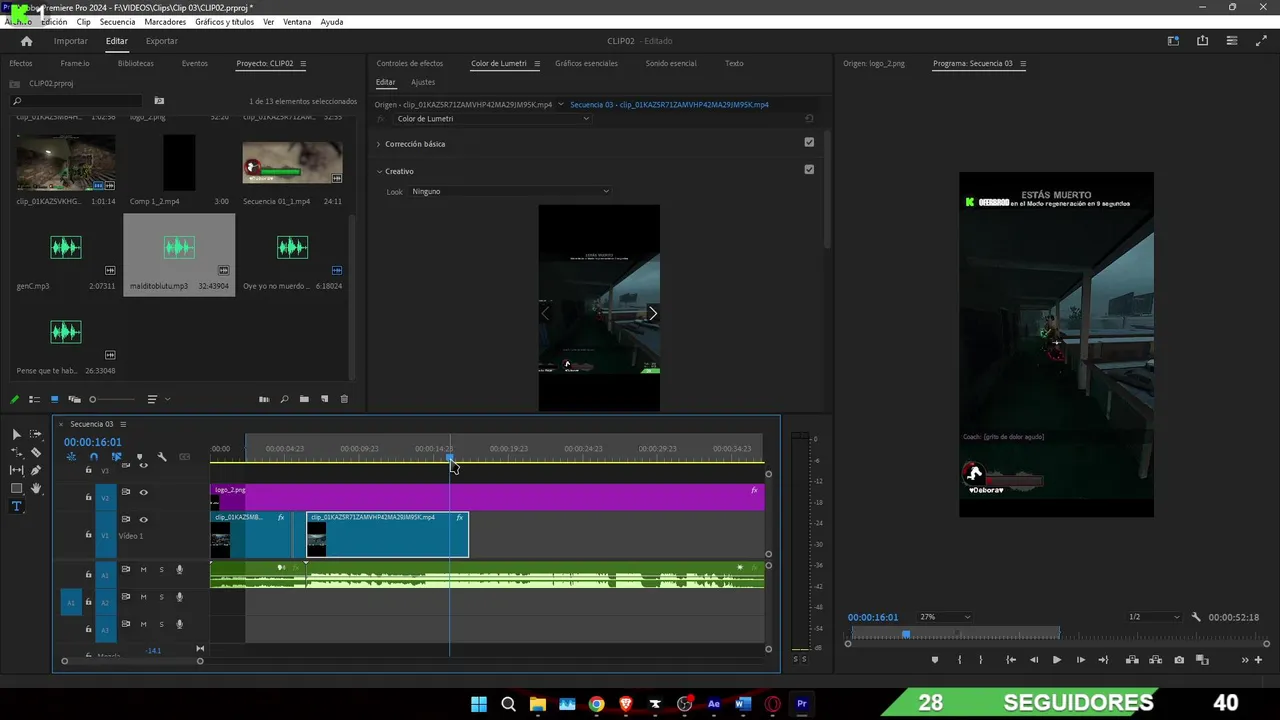1280x720 pixels.
Task: Open sort icons dropdown in project panel
Action: tap(157, 399)
